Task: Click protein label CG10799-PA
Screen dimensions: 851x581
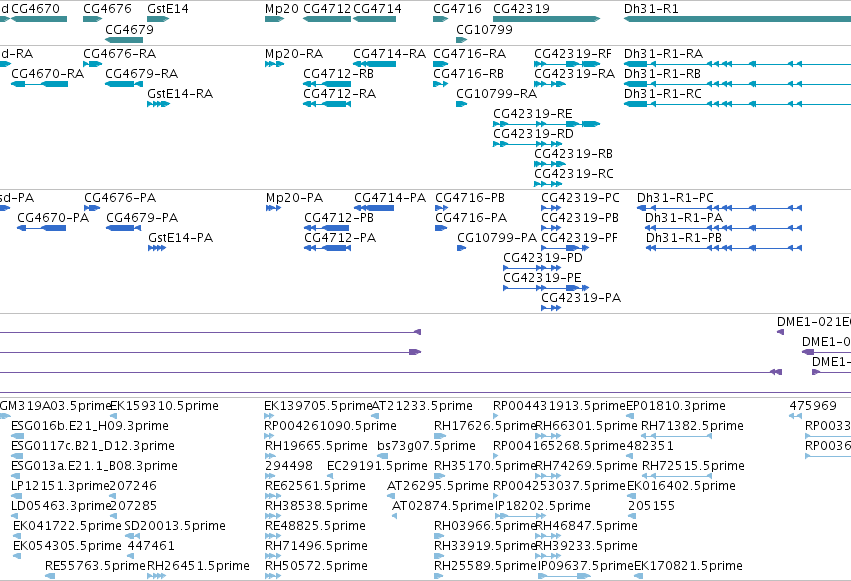Action: [x=497, y=238]
